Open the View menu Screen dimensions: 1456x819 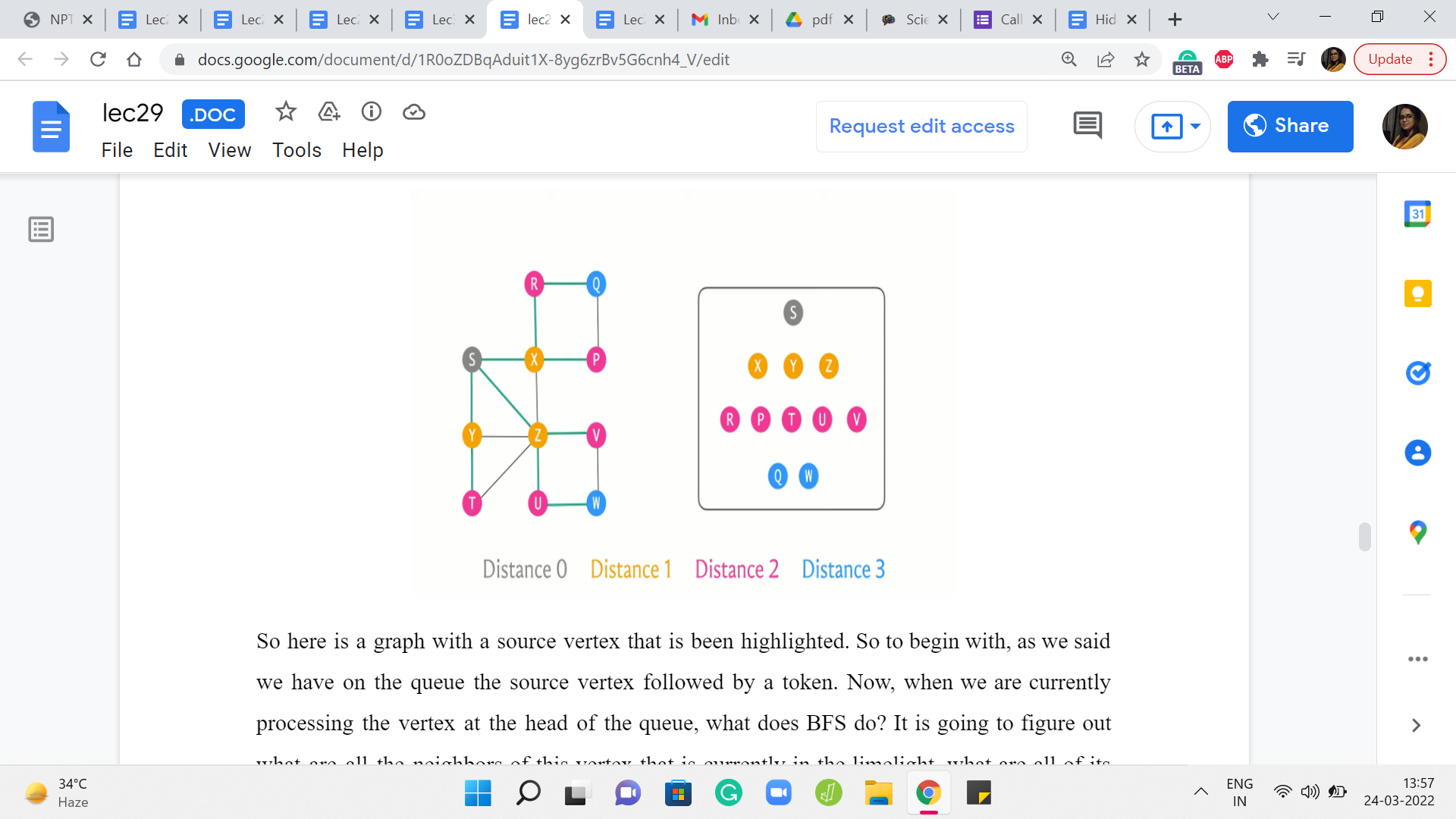[229, 150]
